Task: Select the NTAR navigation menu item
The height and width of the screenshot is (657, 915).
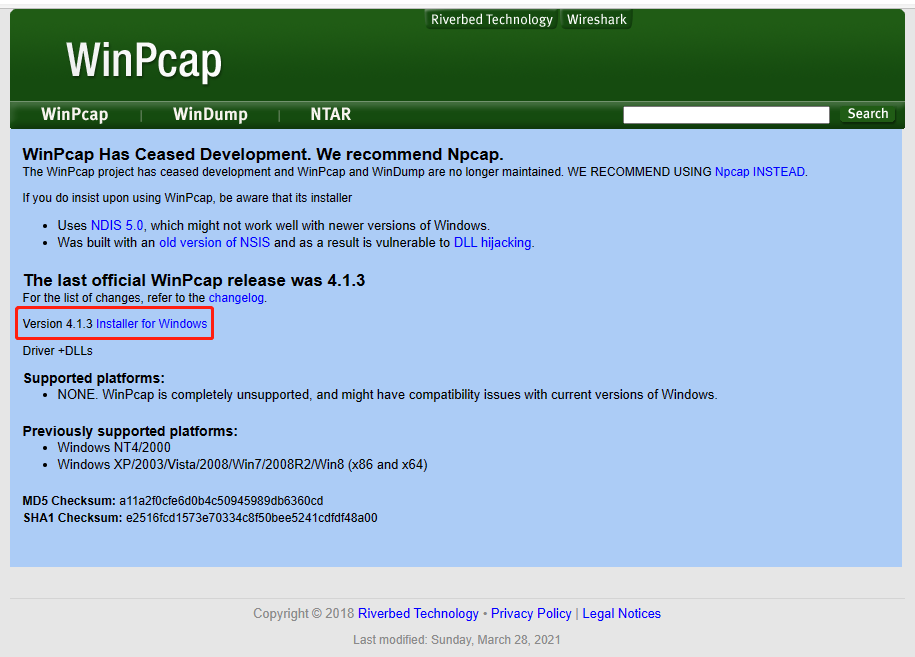Action: coord(330,114)
